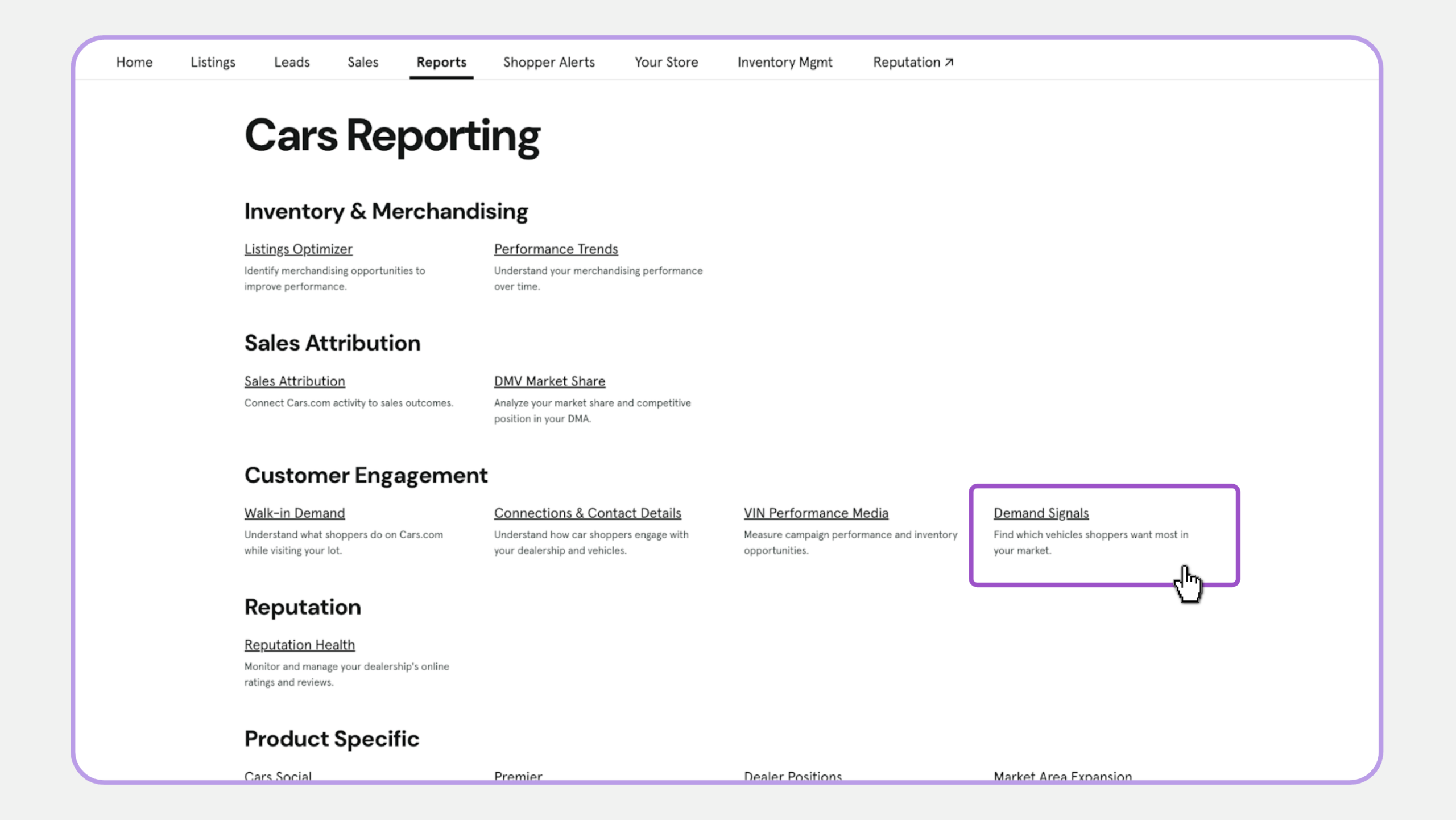Go to the Listings tab
Viewport: 1456px width, 820px height.
pos(213,62)
